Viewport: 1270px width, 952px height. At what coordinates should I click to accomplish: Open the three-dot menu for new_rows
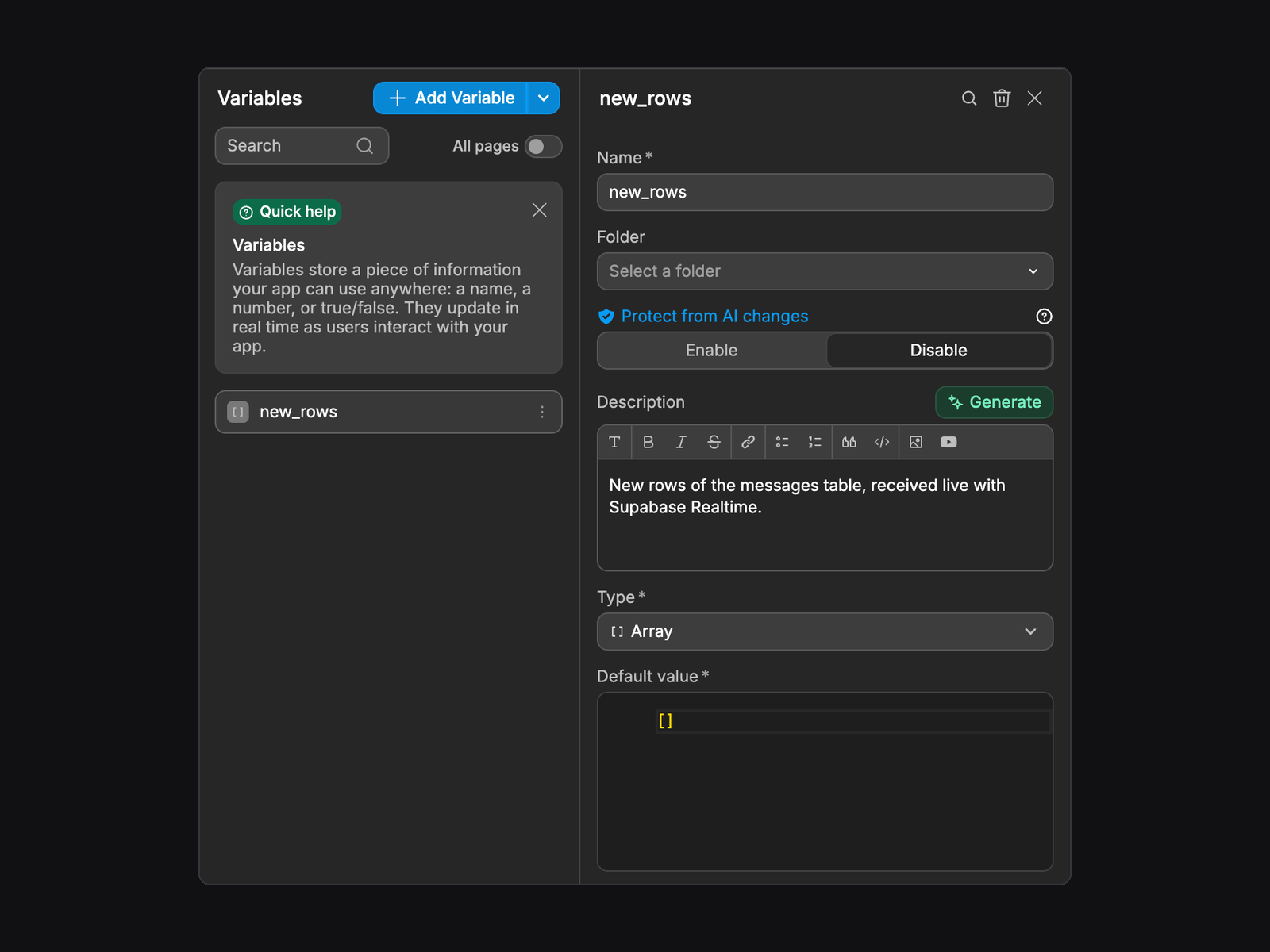[542, 412]
